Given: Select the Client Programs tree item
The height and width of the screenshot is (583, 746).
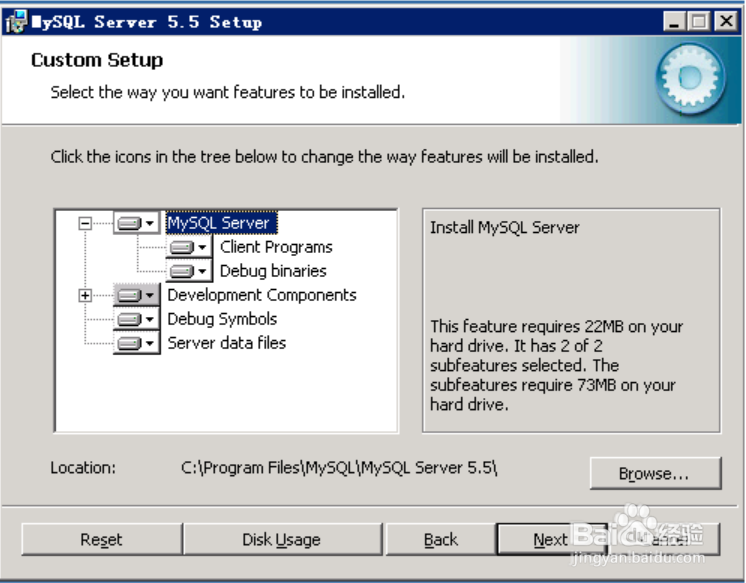Looking at the screenshot, I should [x=276, y=247].
